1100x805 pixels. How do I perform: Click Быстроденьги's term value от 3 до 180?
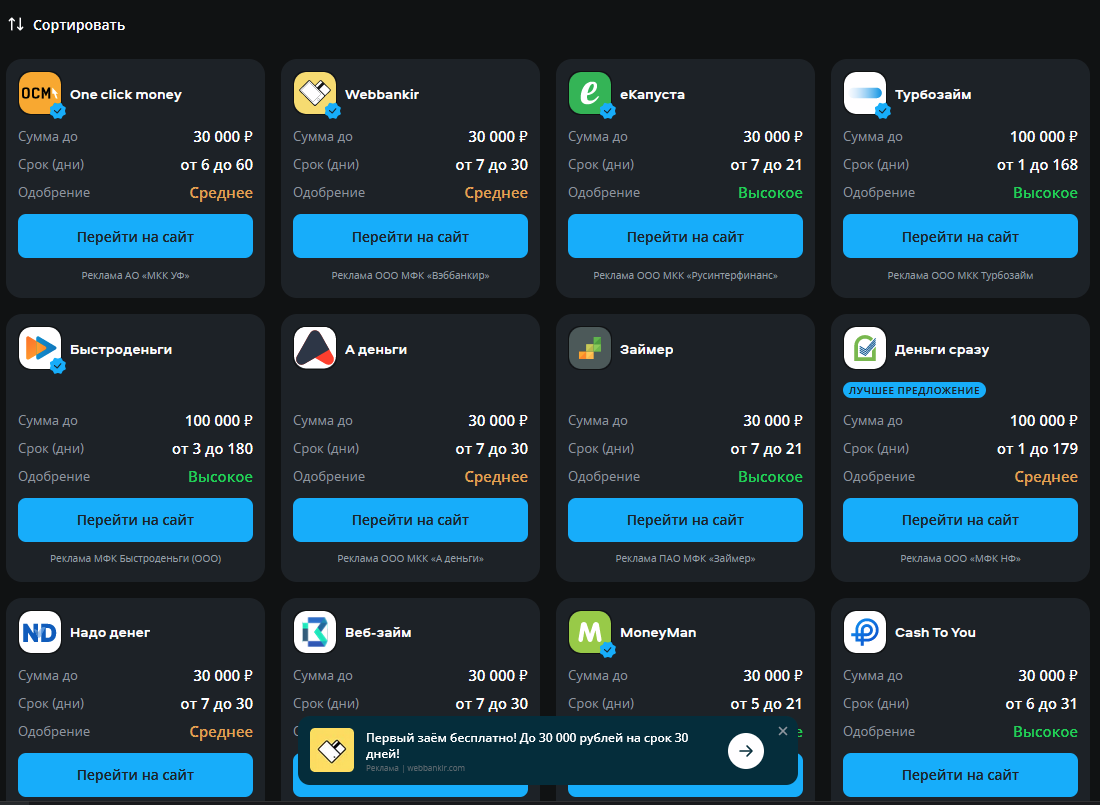click(x=213, y=449)
